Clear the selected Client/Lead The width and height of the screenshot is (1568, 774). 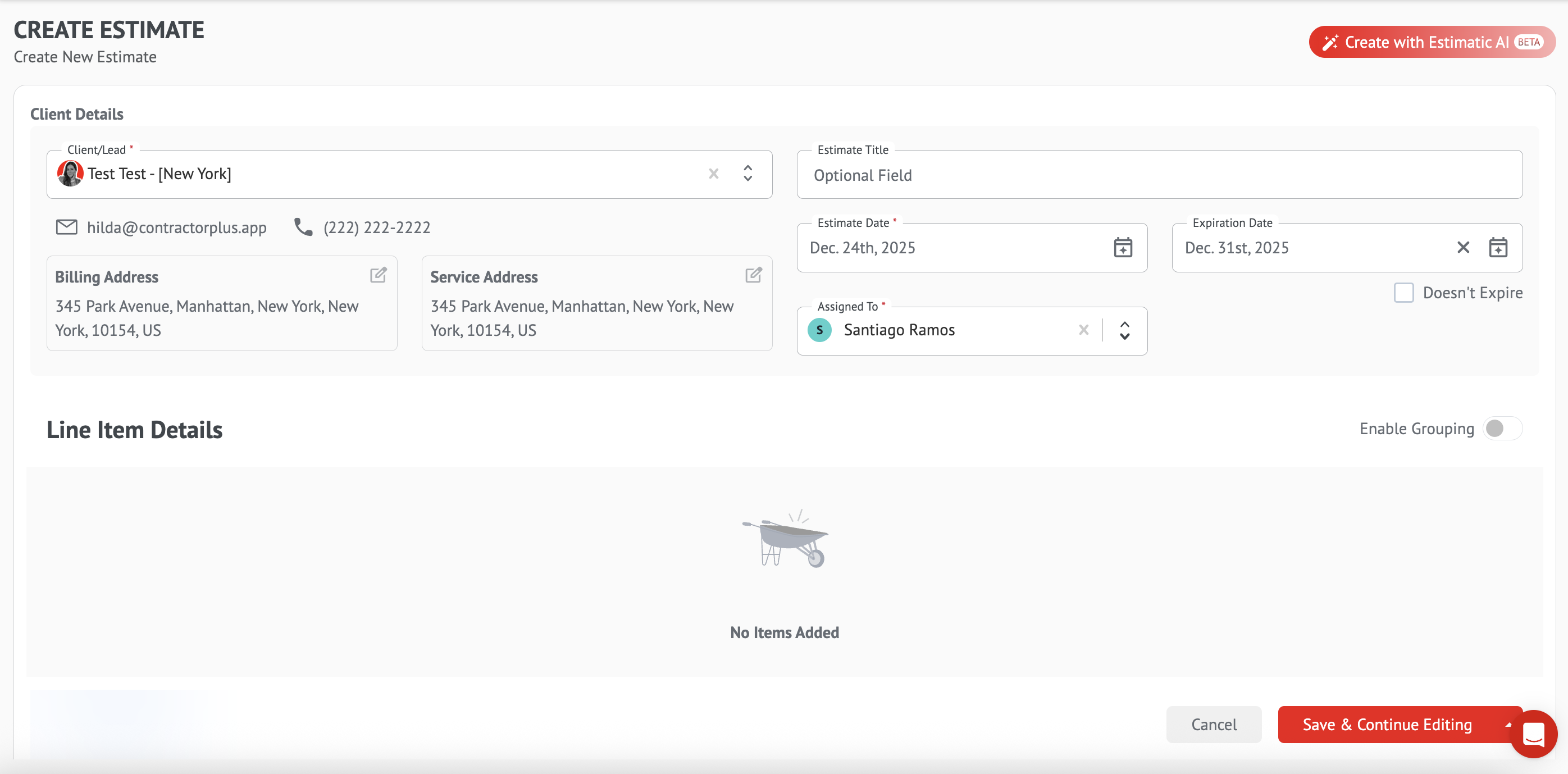(x=713, y=174)
